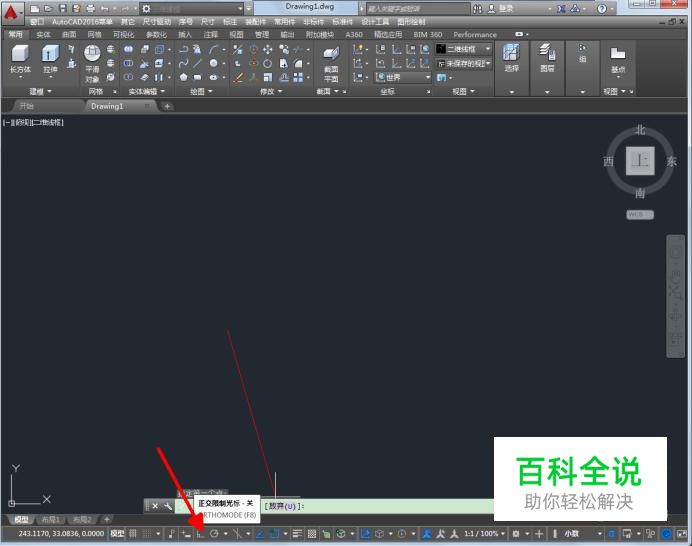Viewport: 692px width, 546px height.
Task: Click the command line input area
Action: (x=333, y=506)
